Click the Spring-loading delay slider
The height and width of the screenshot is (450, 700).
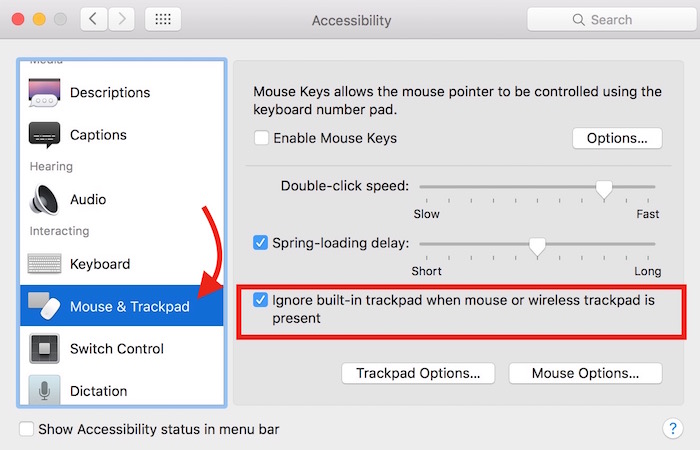pyautogui.click(x=537, y=243)
